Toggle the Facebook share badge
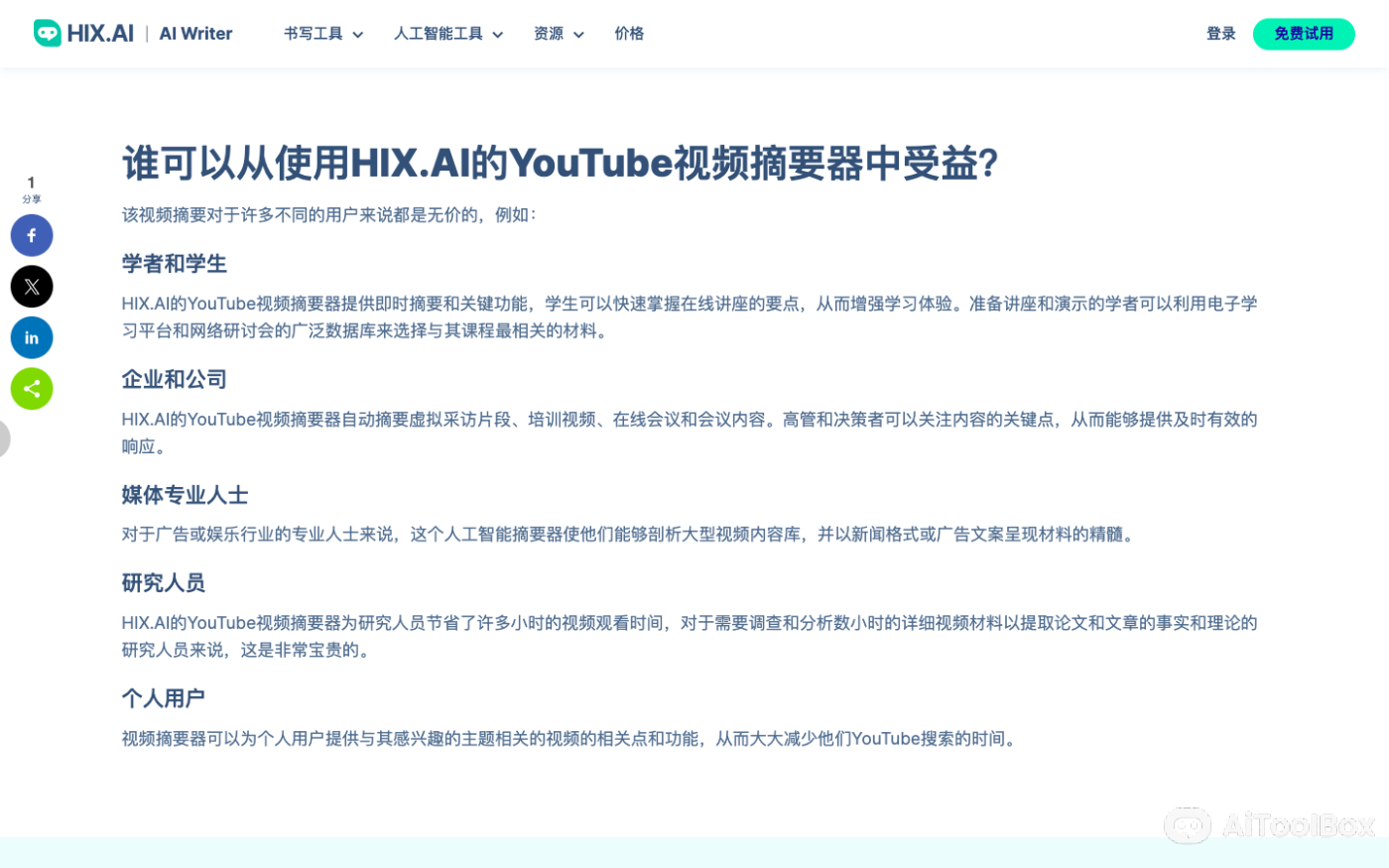Image resolution: width=1389 pixels, height=868 pixels. coord(32,235)
